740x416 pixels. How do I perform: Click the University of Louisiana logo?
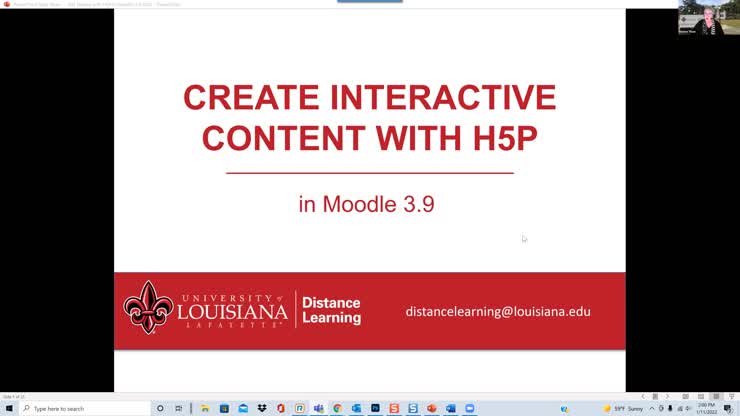206,308
